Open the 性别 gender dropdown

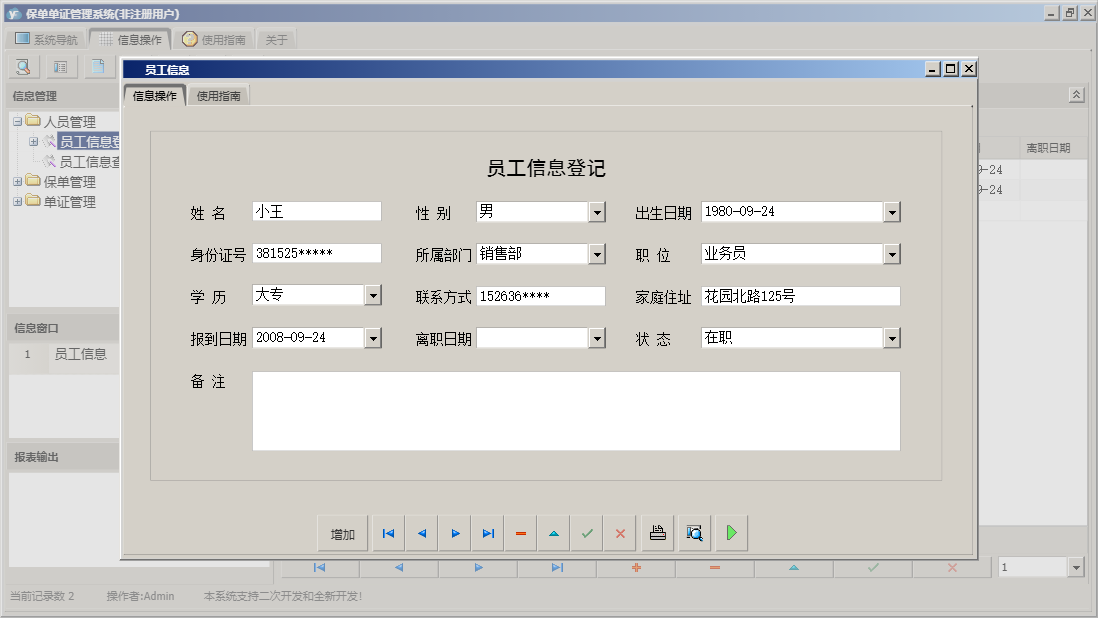[597, 211]
